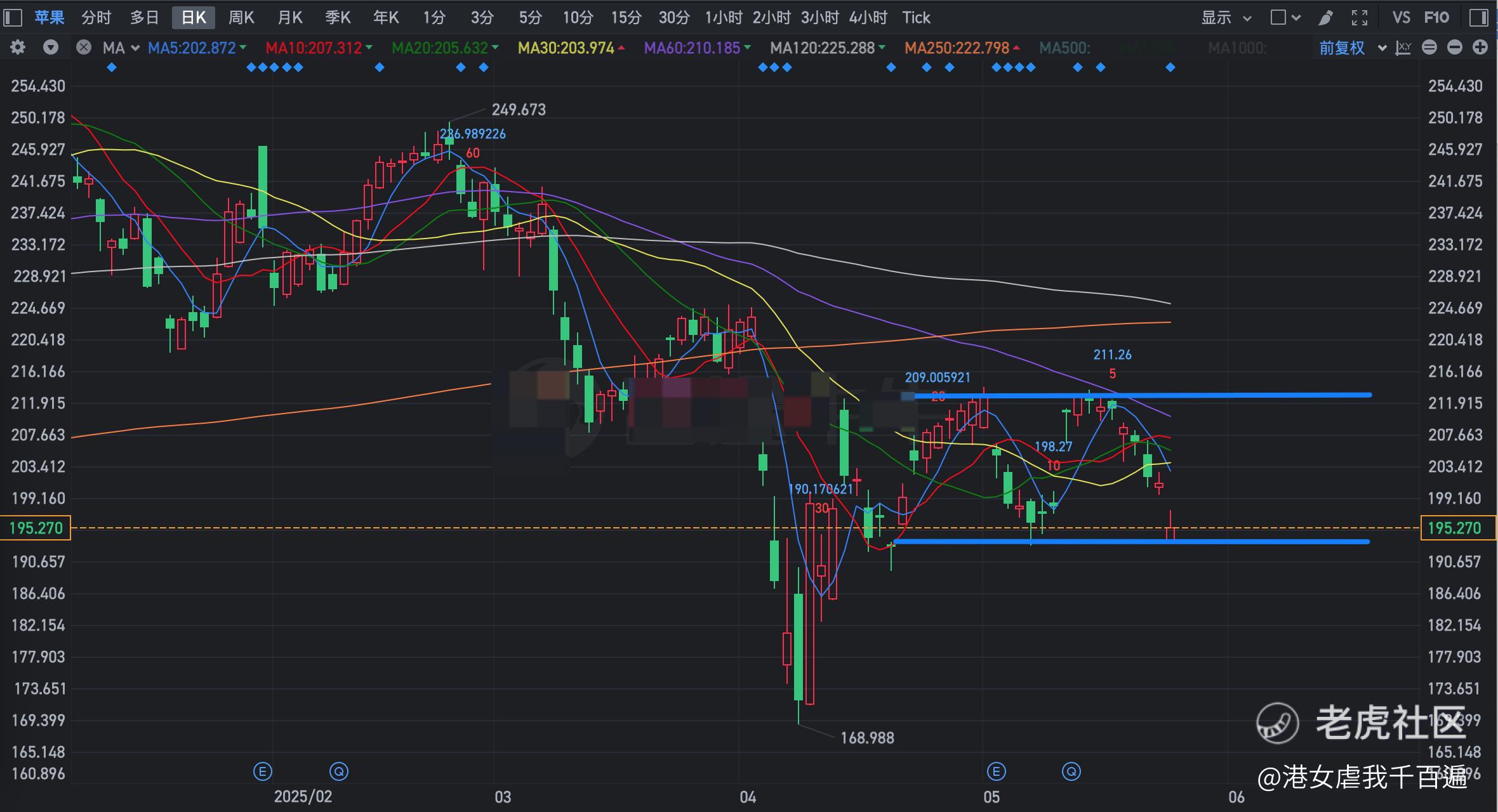
Task: Switch to the 2小时 timeframe
Action: (771, 18)
